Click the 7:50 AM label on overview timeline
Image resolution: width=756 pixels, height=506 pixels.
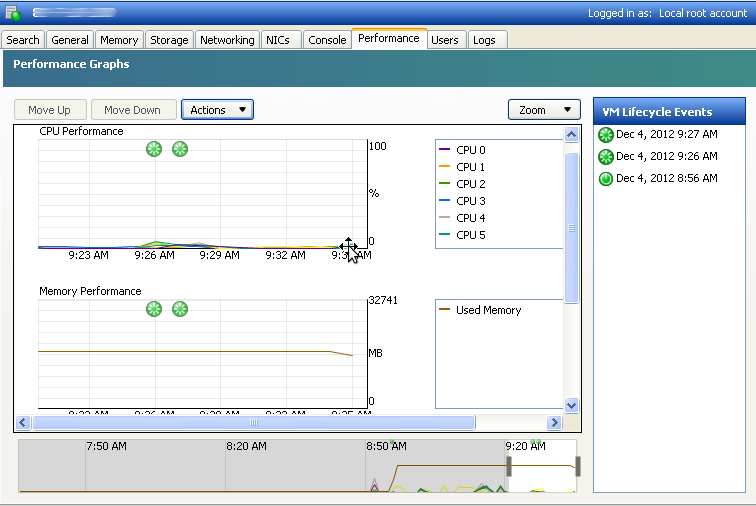107,446
